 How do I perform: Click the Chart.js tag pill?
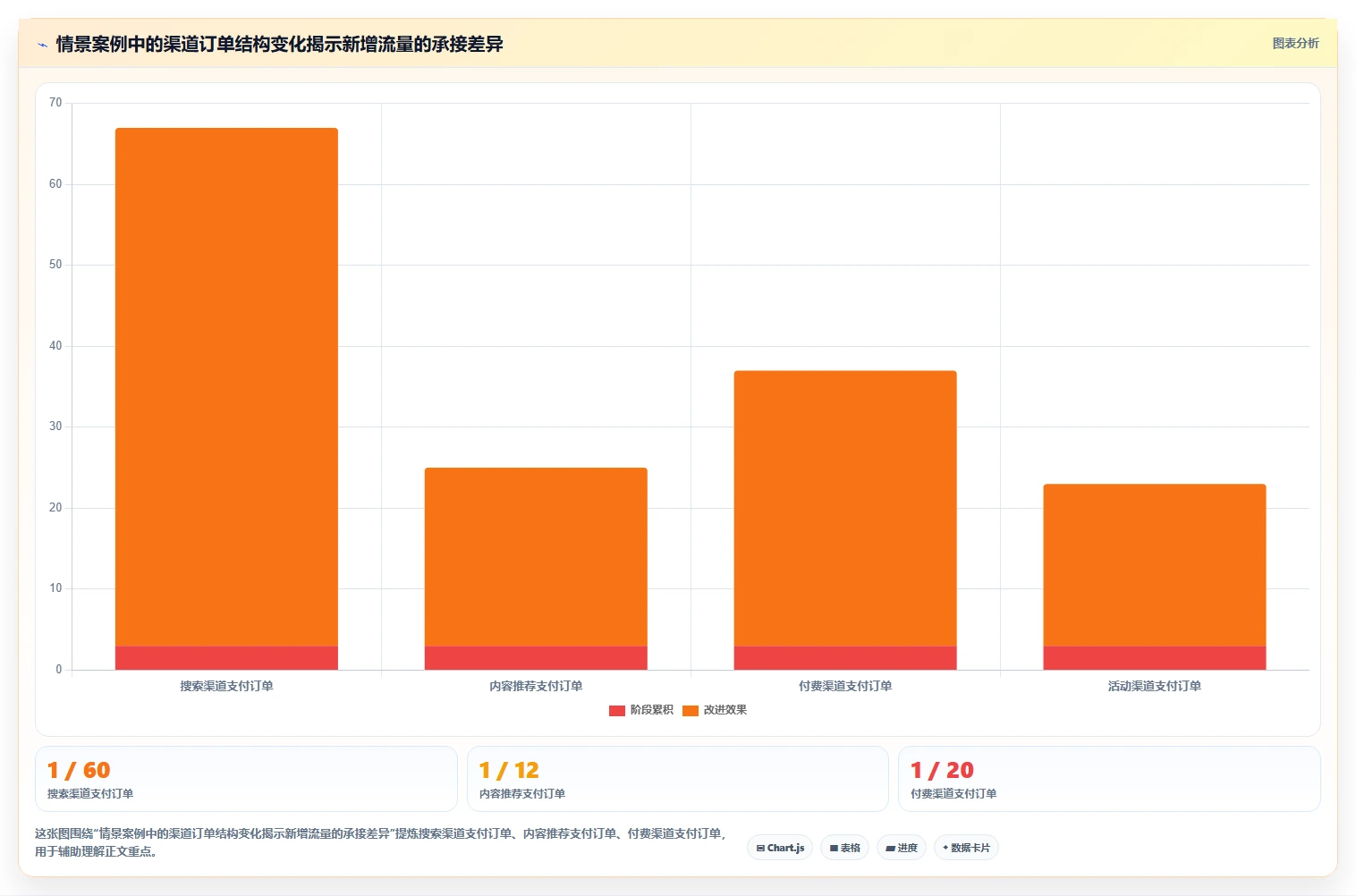tap(780, 848)
